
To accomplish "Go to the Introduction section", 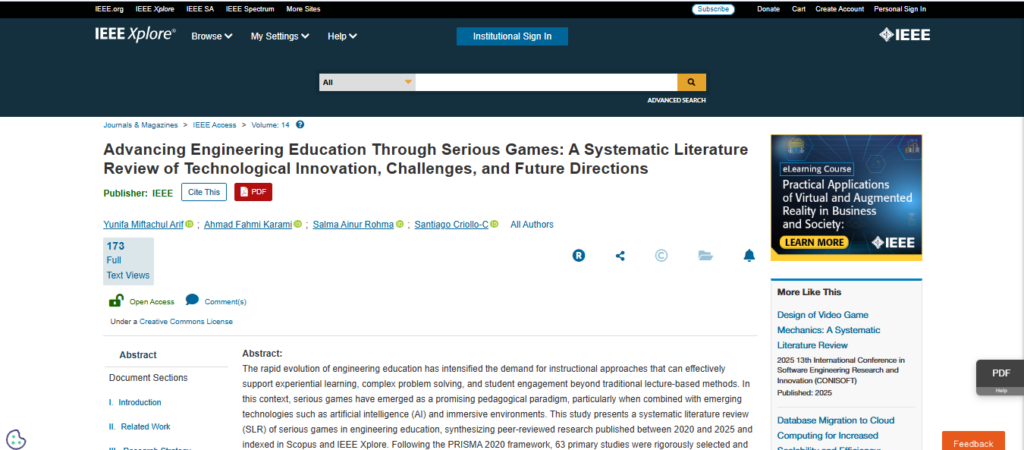I will [x=139, y=402].
